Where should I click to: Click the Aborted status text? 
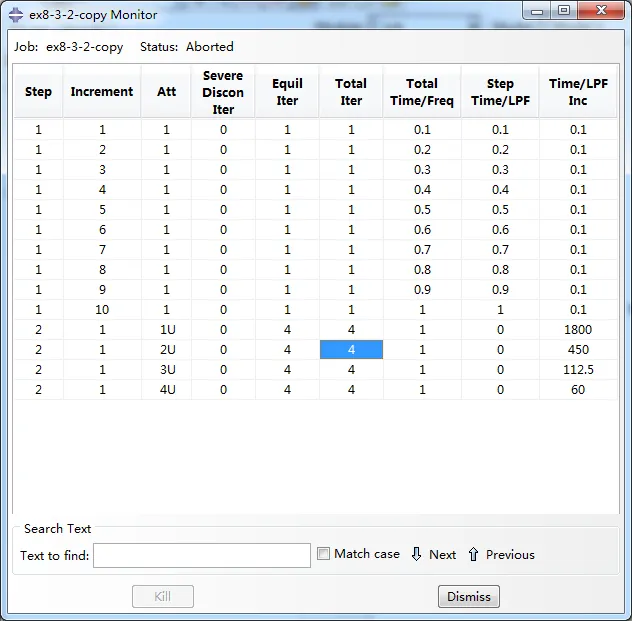point(210,47)
